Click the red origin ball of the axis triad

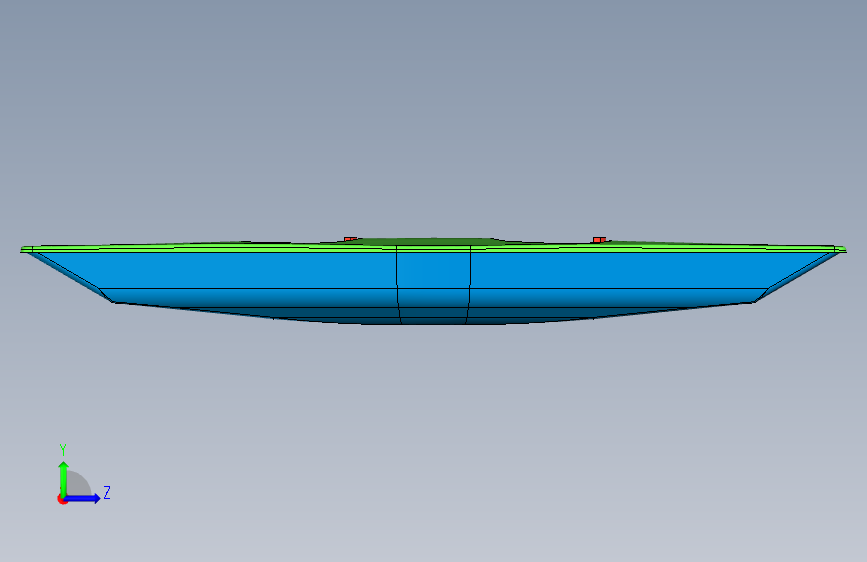[x=62, y=499]
